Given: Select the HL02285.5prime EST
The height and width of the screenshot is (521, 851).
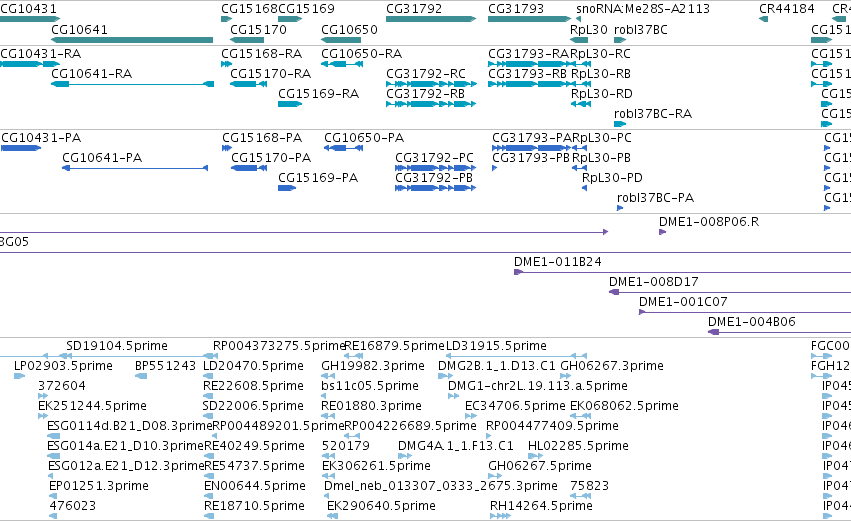Looking at the screenshot, I should 535,456.
